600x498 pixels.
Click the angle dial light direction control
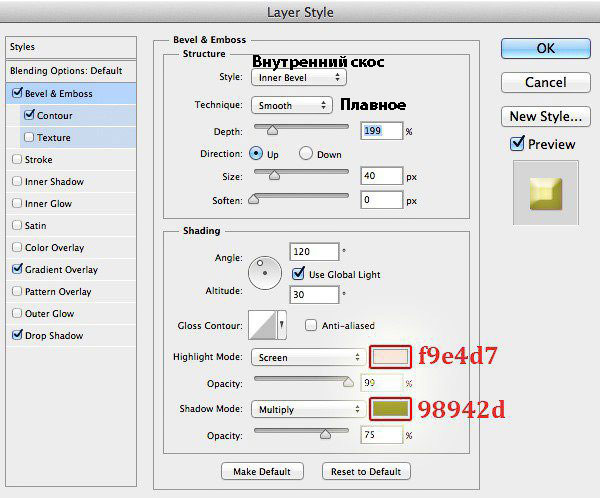click(x=265, y=273)
